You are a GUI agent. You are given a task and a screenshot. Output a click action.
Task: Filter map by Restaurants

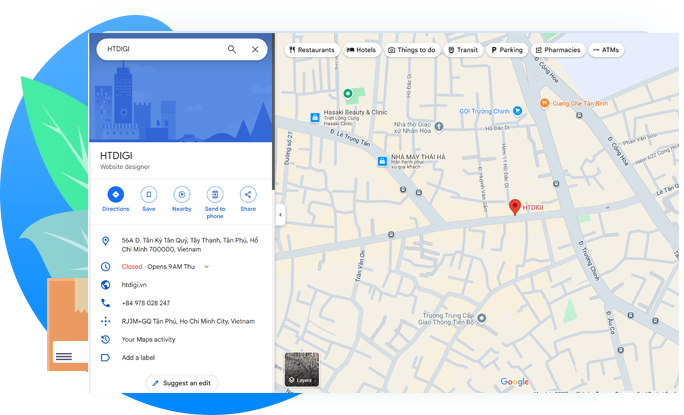click(x=311, y=49)
